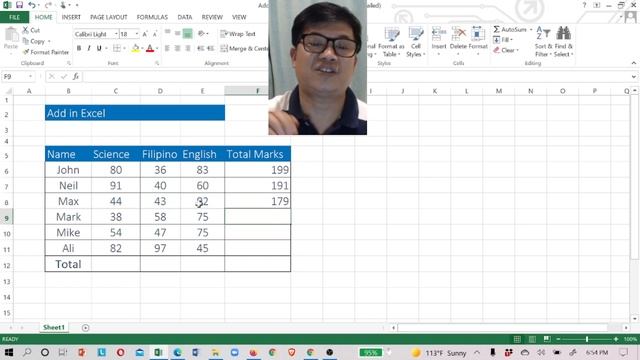
Task: Toggle Italic formatting
Action: (x=89, y=49)
